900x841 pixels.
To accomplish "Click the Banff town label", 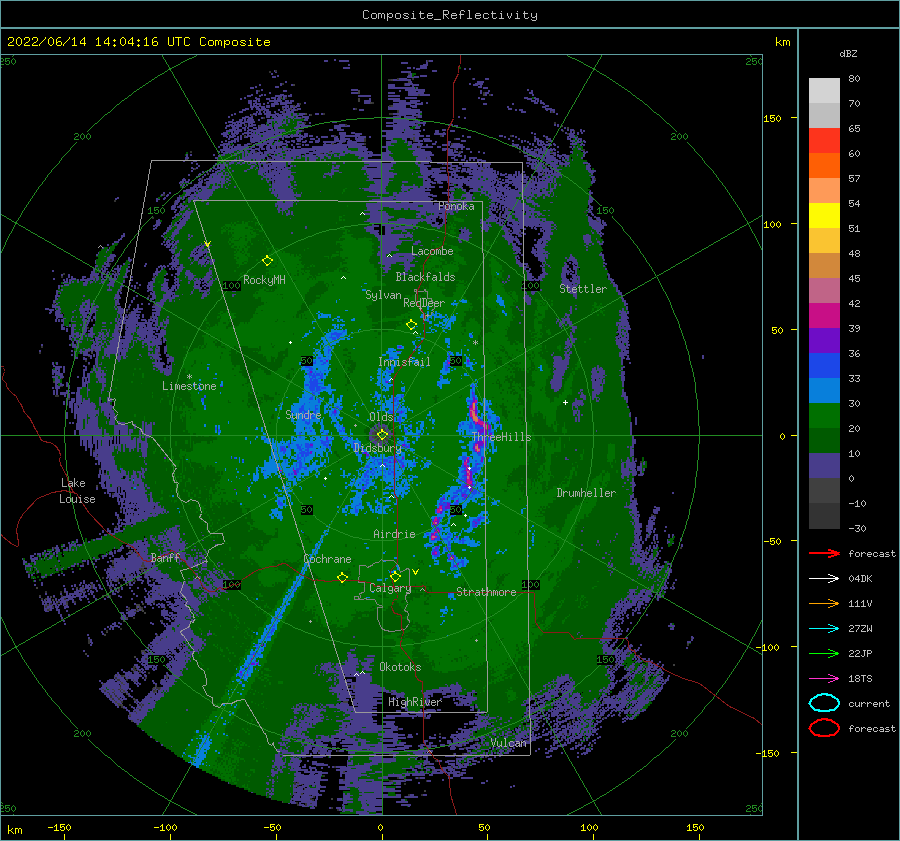I will [x=165, y=557].
